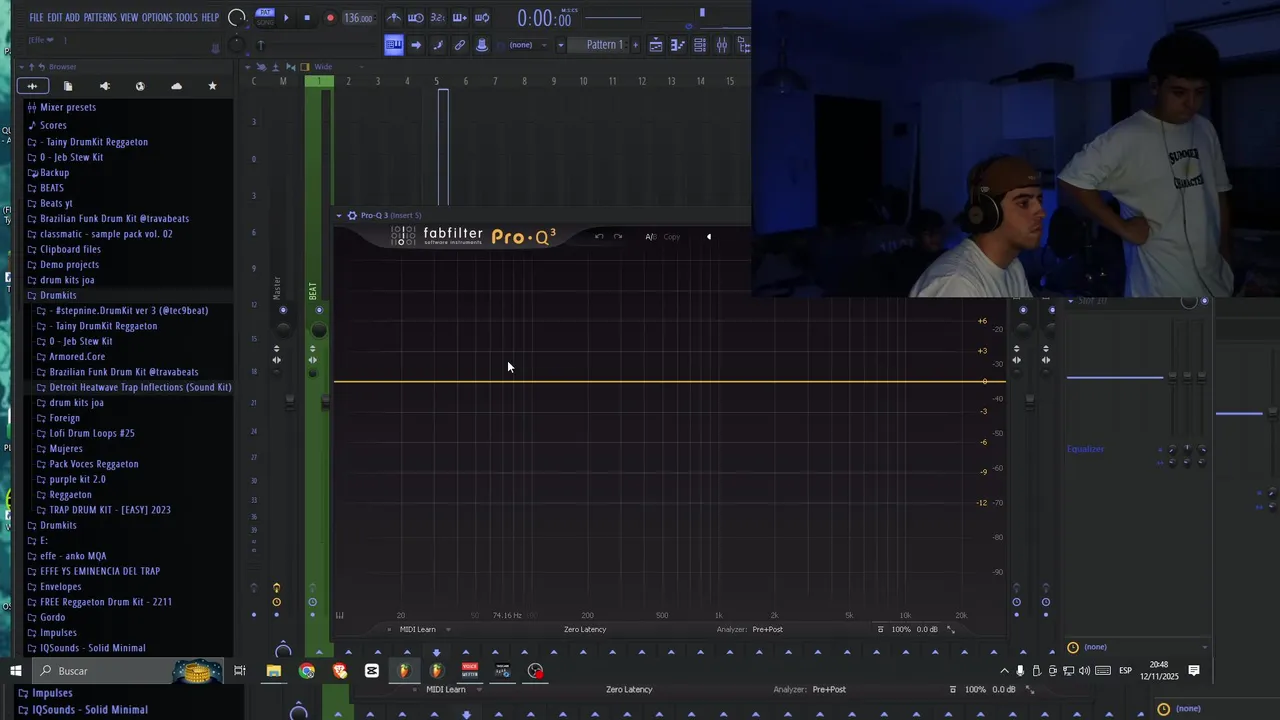The height and width of the screenshot is (720, 1280).
Task: Toggle the 3-2 countdown before recording
Action: click(437, 17)
